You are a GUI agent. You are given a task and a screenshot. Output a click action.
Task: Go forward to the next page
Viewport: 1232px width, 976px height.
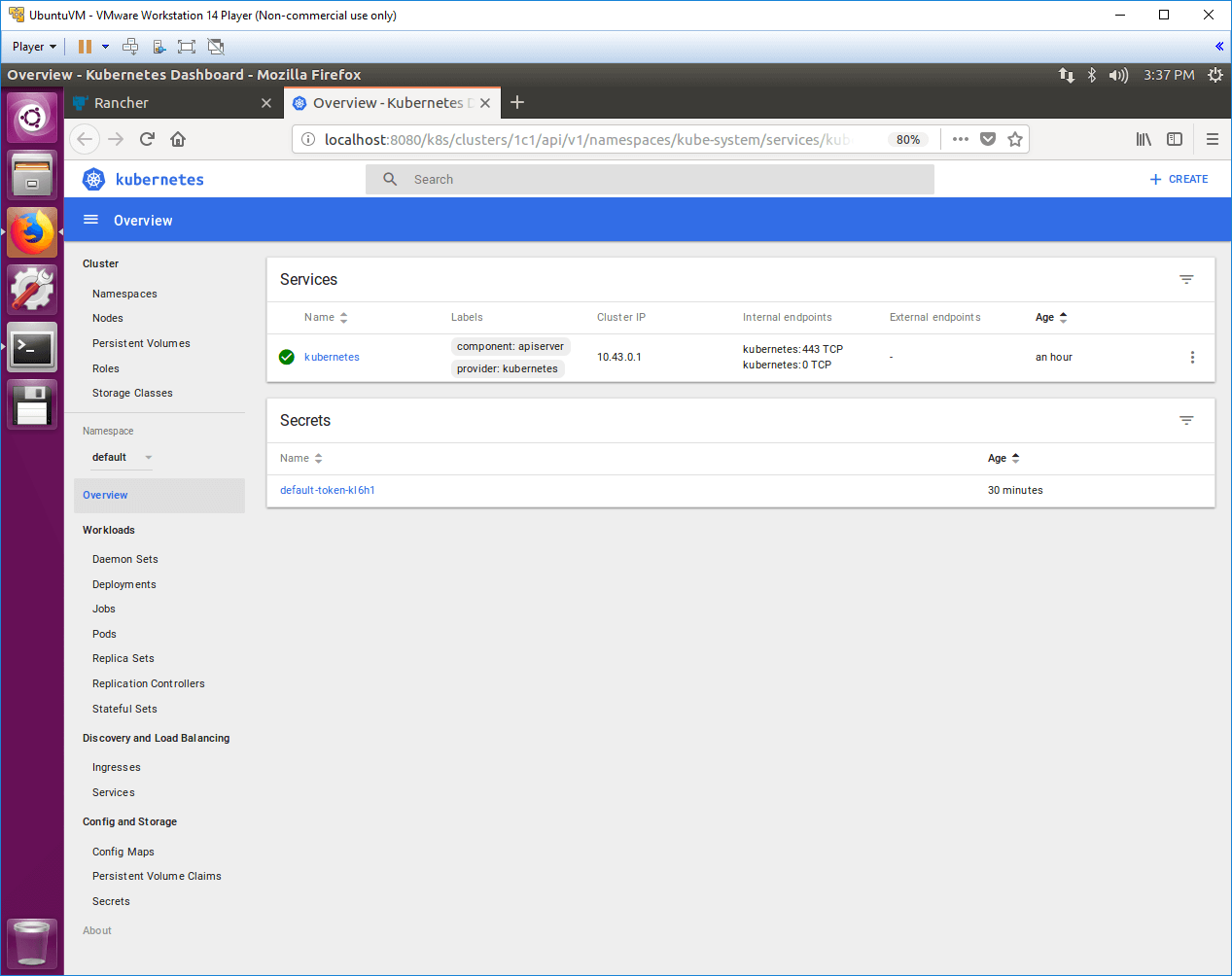(x=116, y=139)
